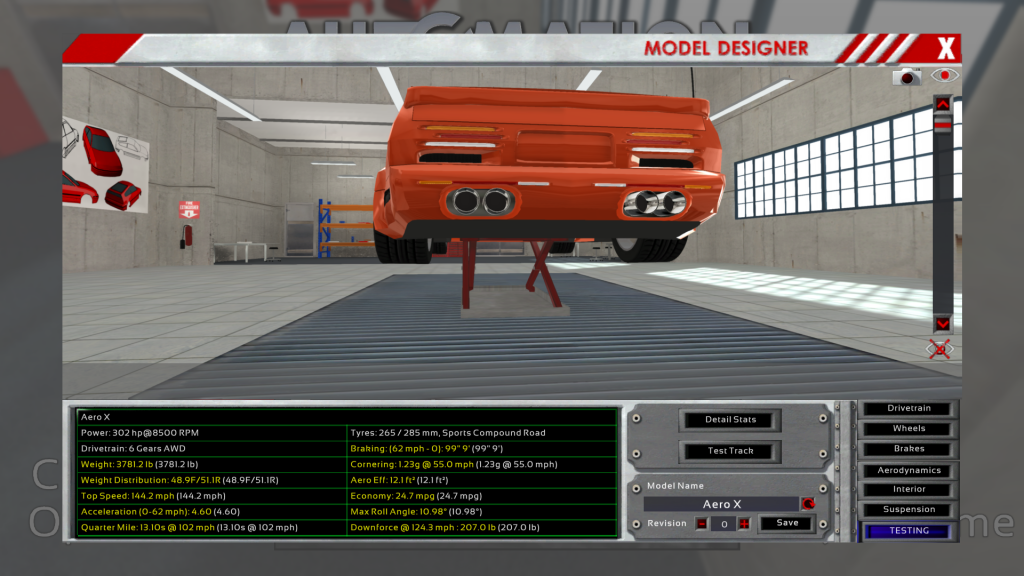The image size is (1024, 576).
Task: Click the red down arrow on scrollbar
Action: [942, 324]
